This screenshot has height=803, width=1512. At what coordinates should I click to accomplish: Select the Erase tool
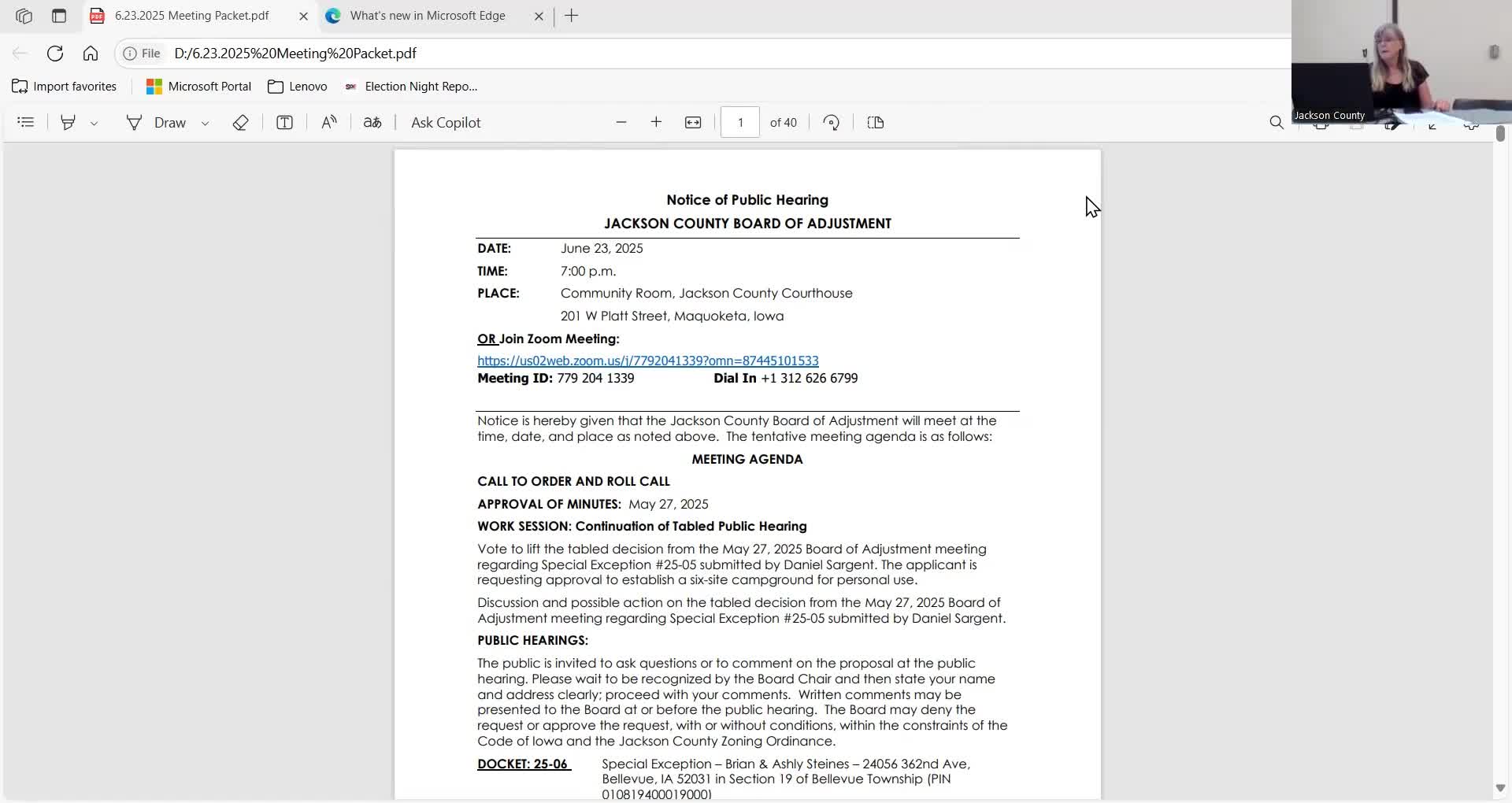(241, 123)
